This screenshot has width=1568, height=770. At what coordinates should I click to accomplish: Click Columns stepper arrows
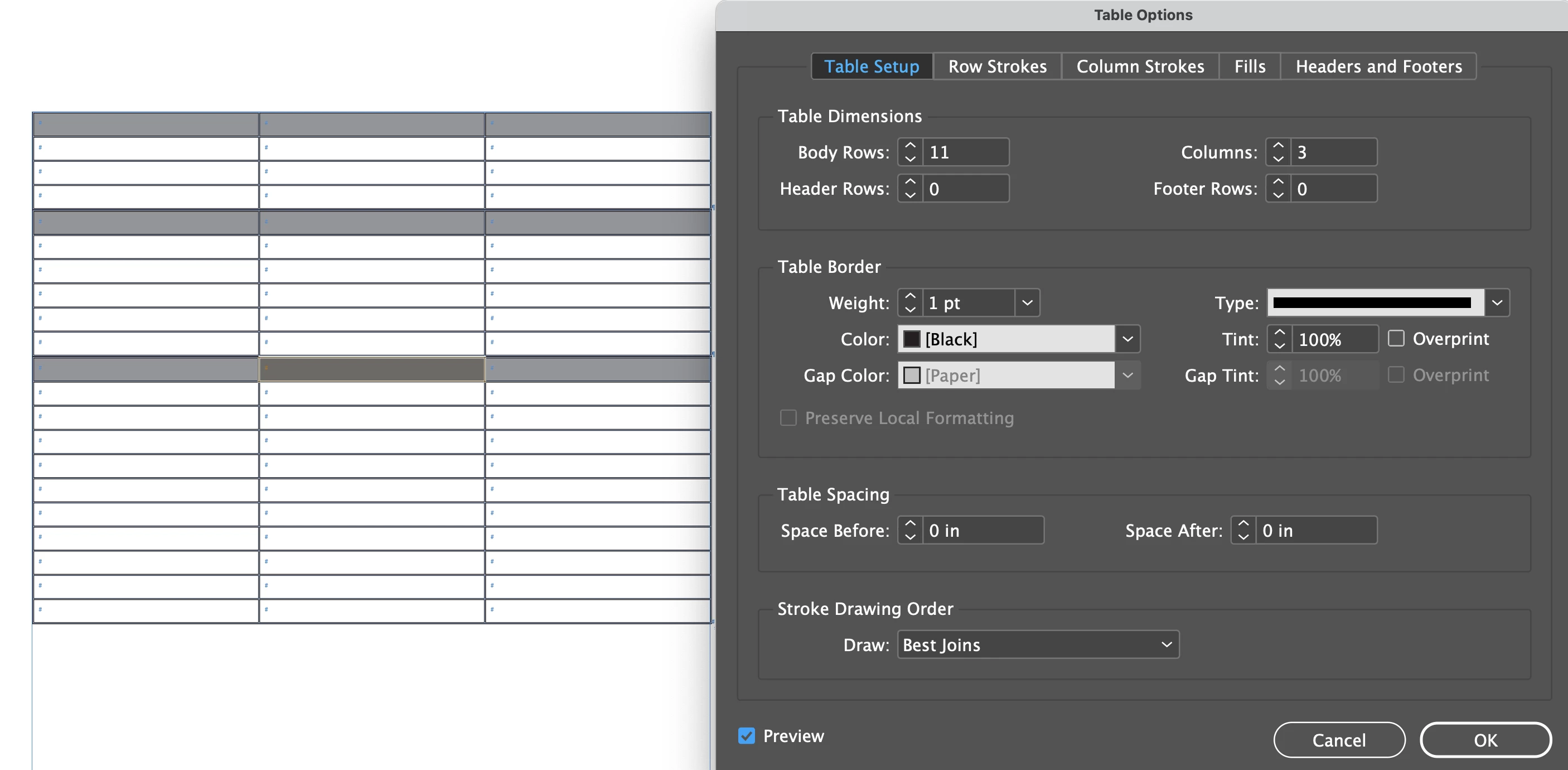pos(1278,152)
